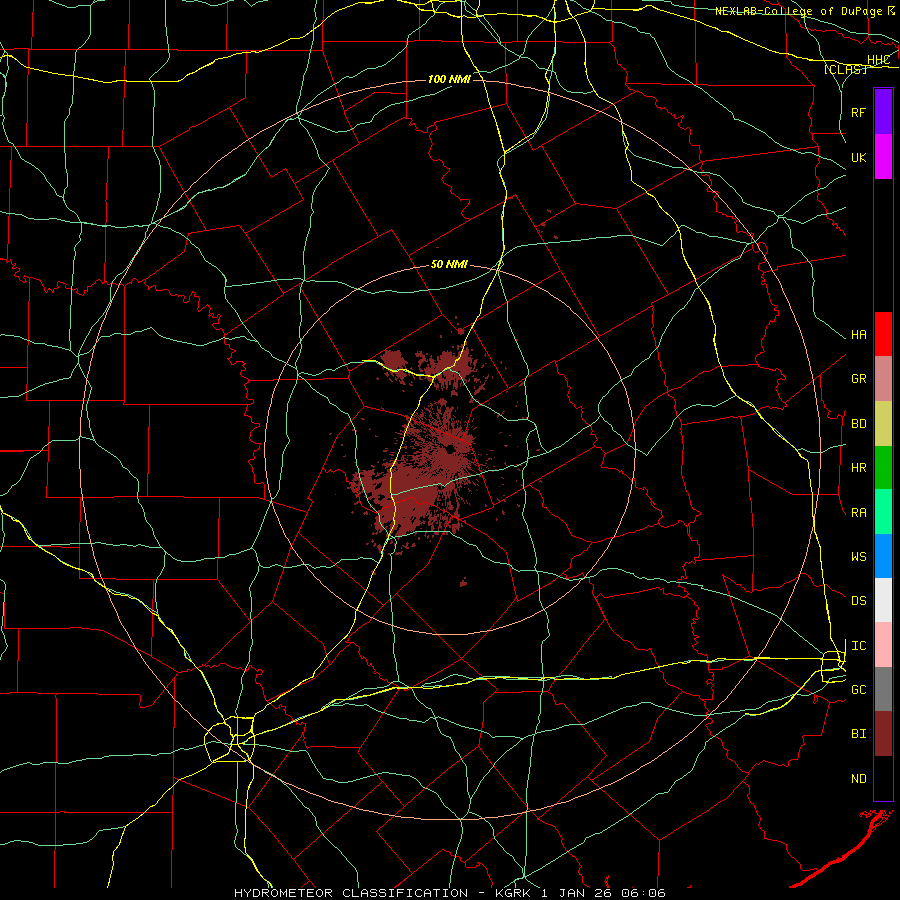Viewport: 900px width, 900px height.
Task: Pick the HR green legend swatch
Action: (x=883, y=468)
